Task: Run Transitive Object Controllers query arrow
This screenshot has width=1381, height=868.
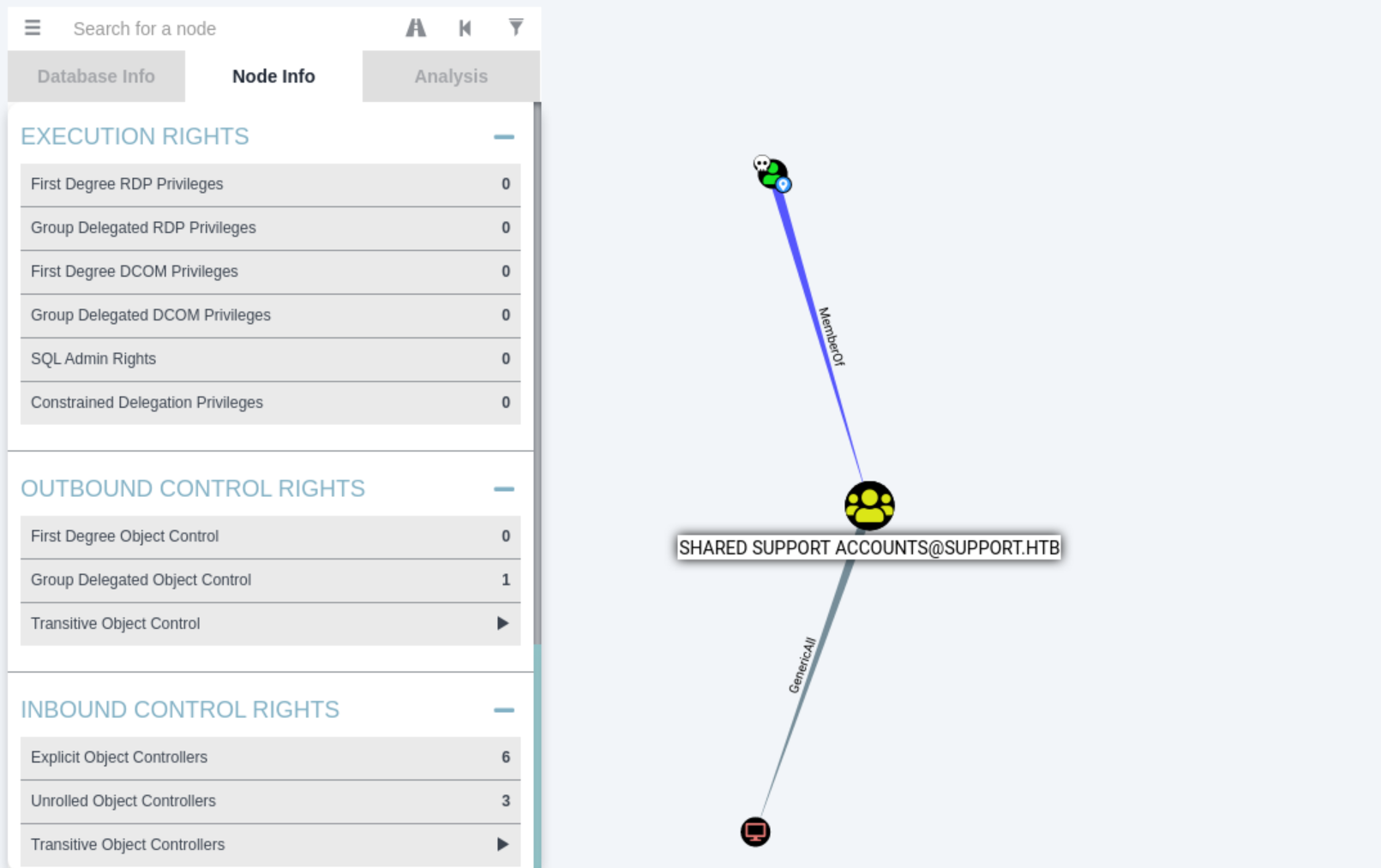Action: (x=502, y=845)
